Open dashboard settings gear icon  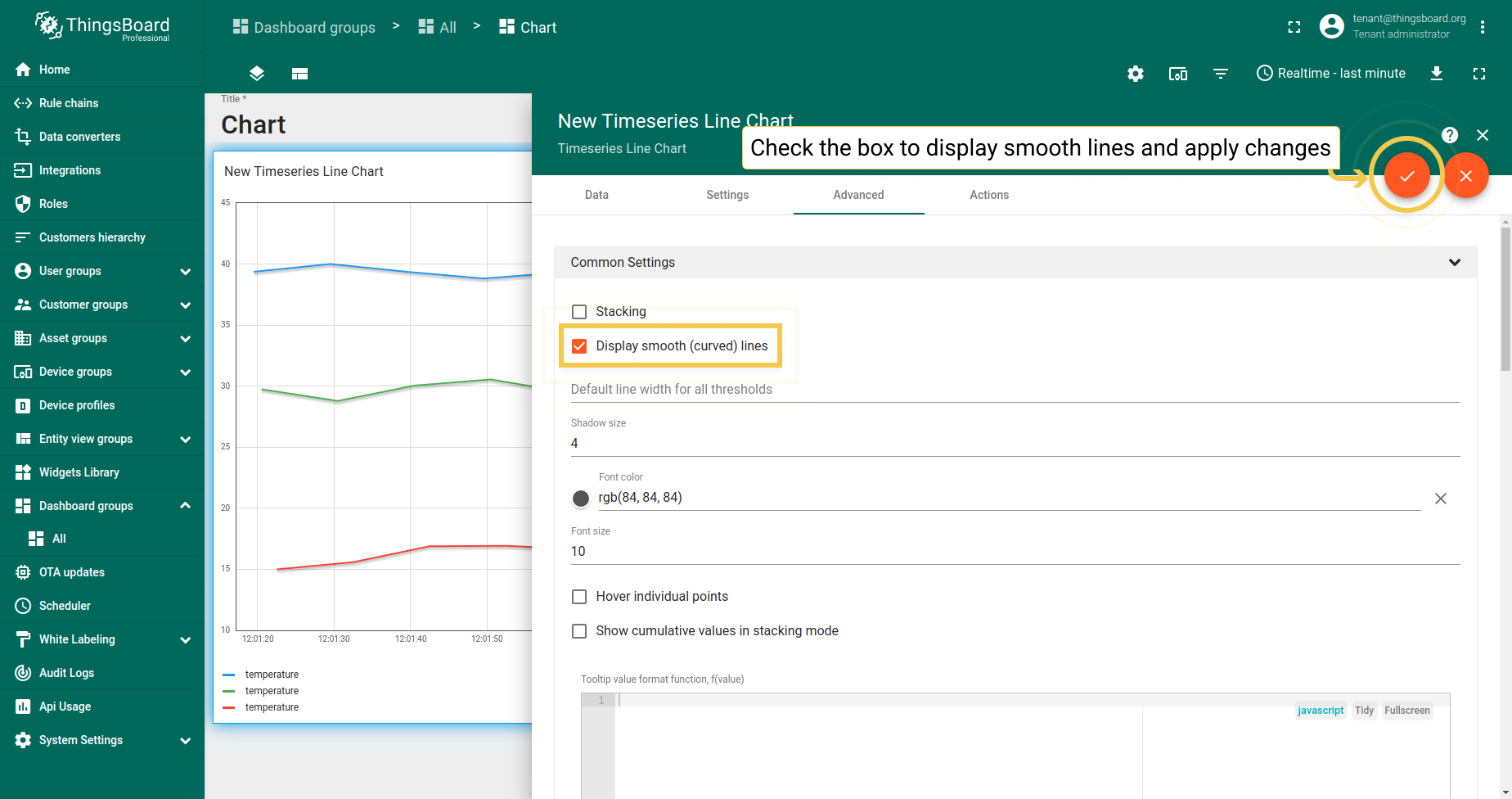tap(1136, 74)
